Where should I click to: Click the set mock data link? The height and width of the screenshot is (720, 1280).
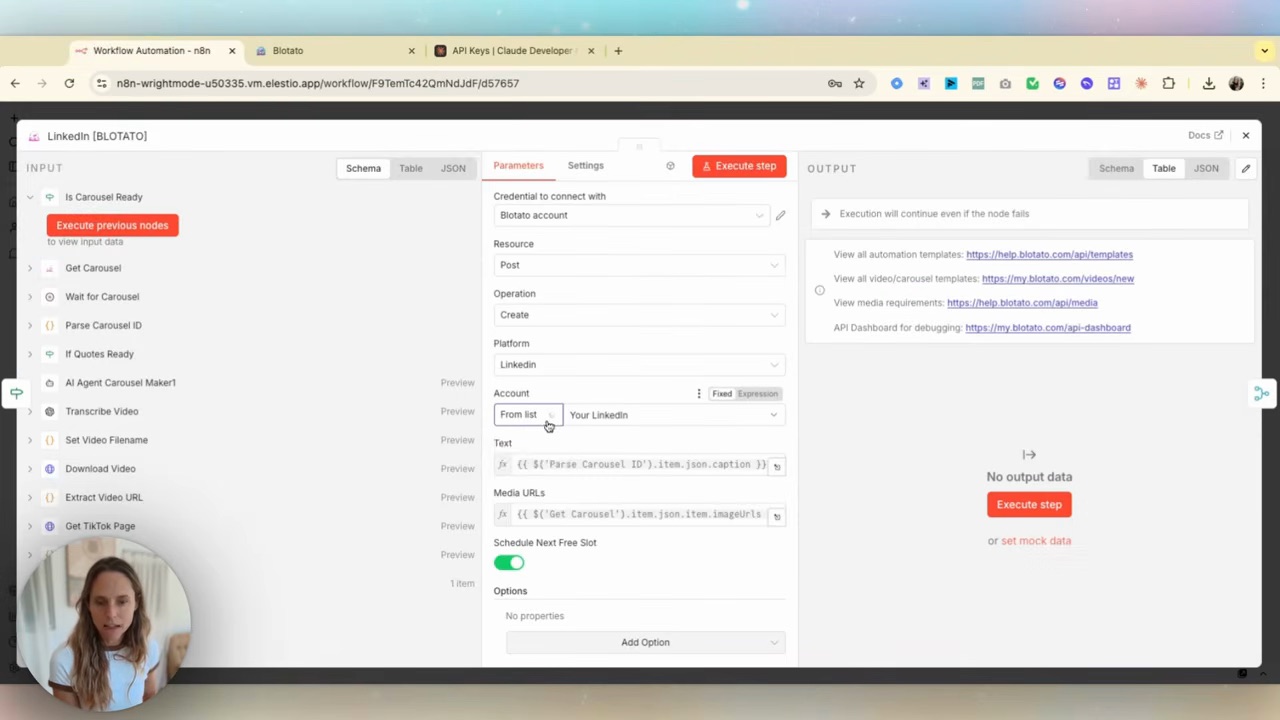click(x=1036, y=541)
